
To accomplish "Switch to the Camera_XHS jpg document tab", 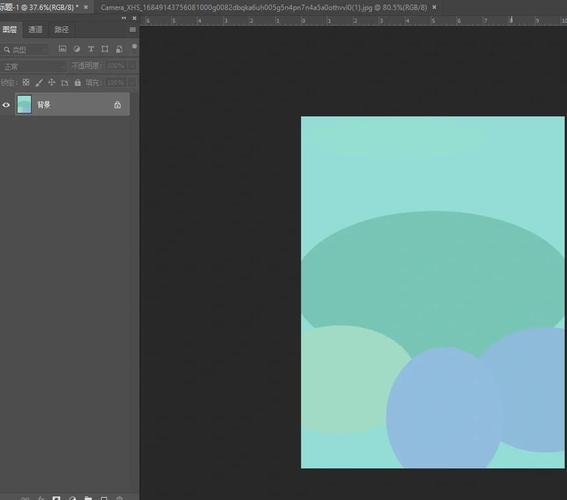I will pos(264,7).
